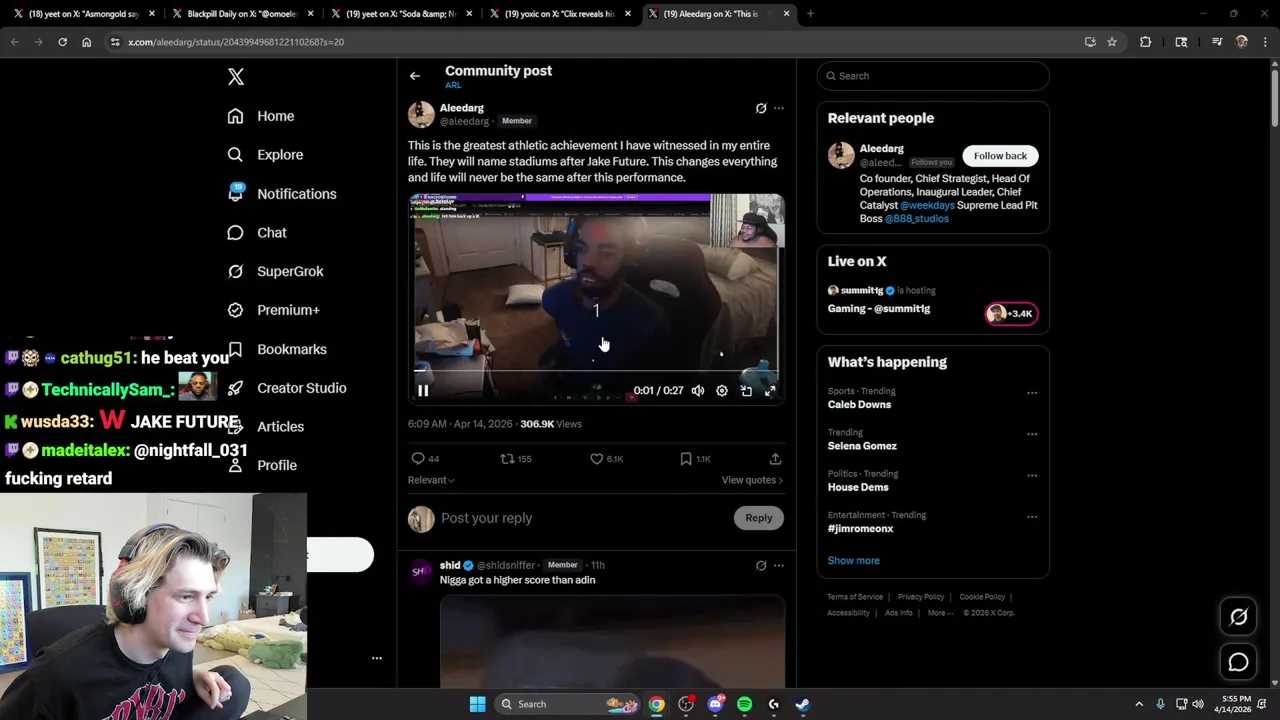
Task: Click the browser home button
Action: [x=86, y=42]
